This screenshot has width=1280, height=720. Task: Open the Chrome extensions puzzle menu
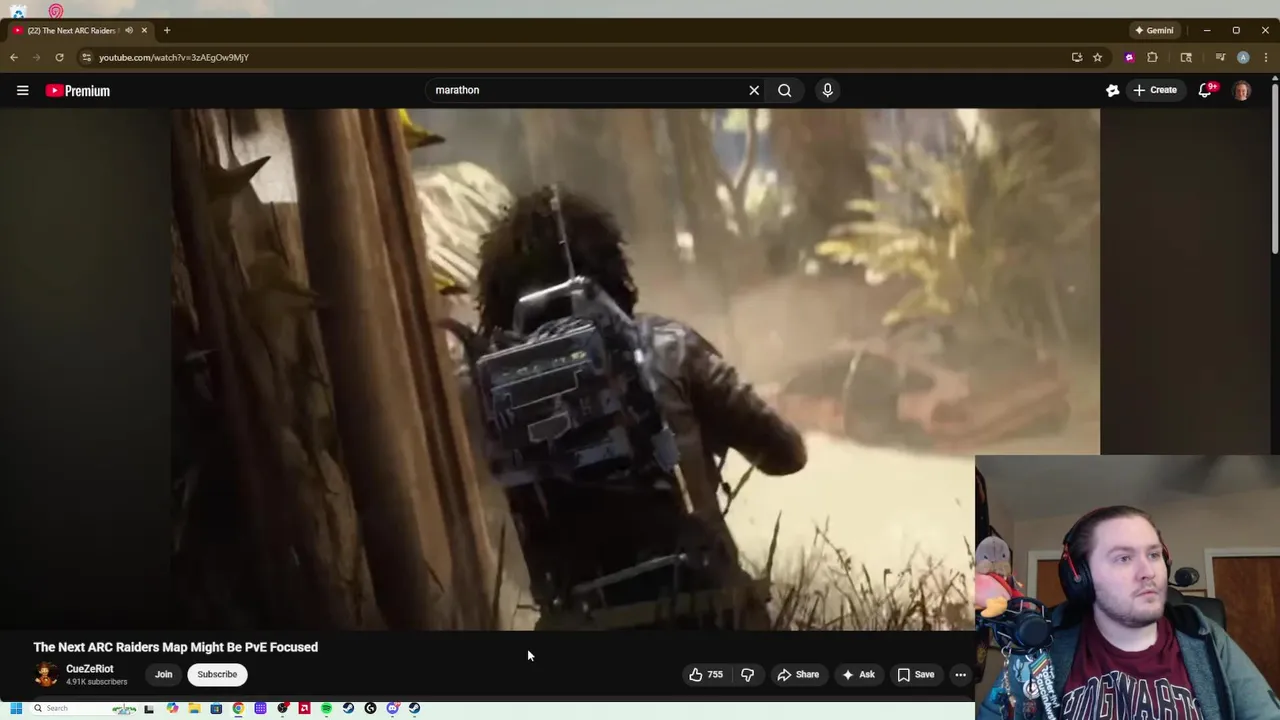pos(1152,57)
